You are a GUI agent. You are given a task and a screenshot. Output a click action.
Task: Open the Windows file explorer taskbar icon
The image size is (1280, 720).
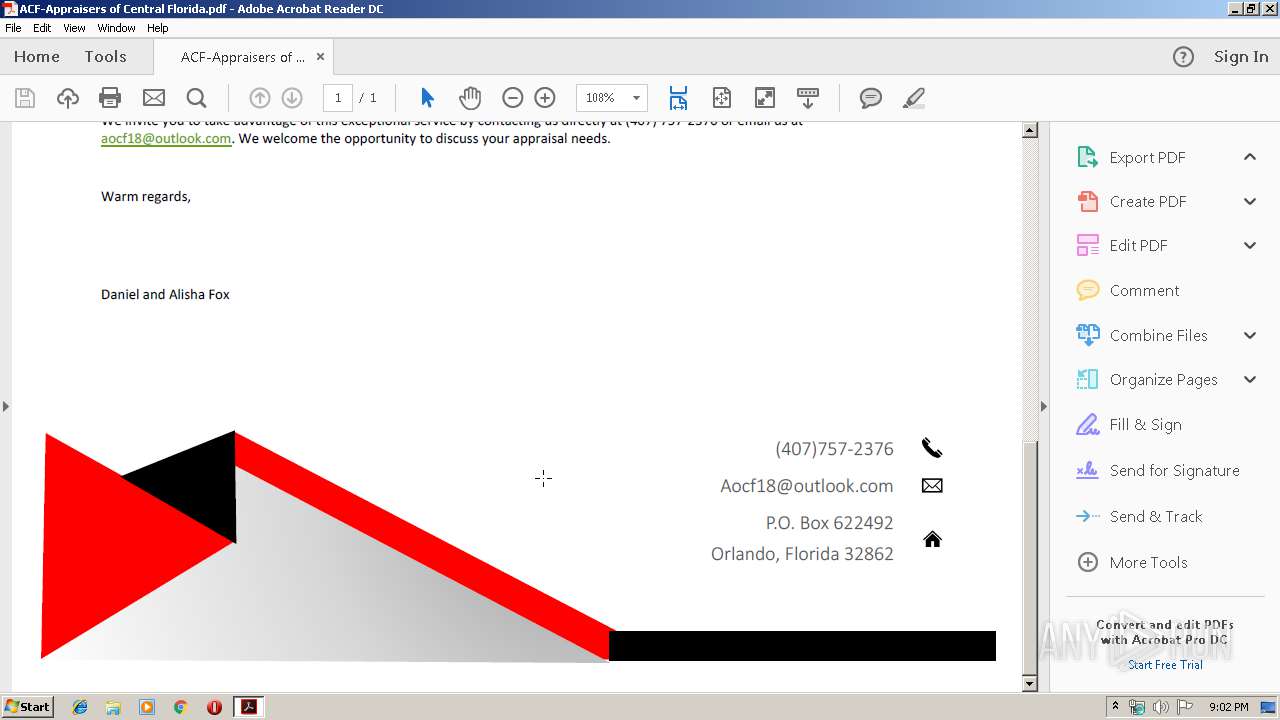pyautogui.click(x=113, y=707)
